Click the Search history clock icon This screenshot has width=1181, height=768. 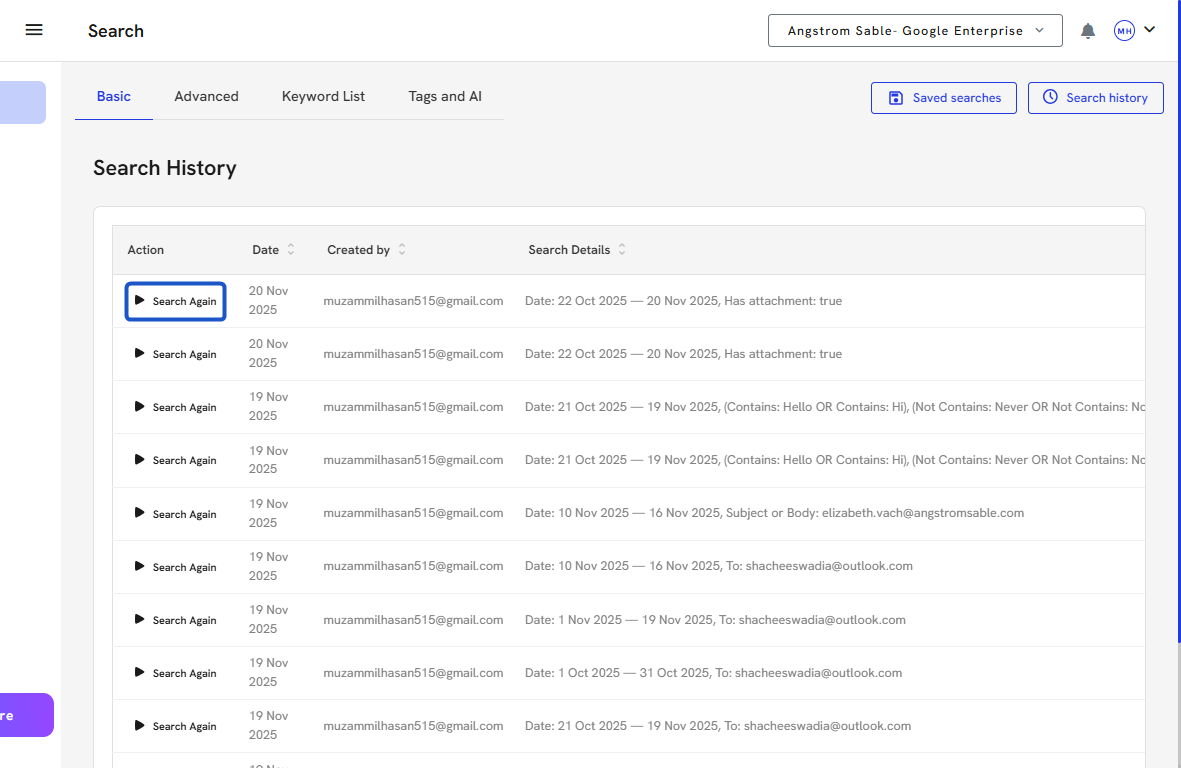point(1050,97)
